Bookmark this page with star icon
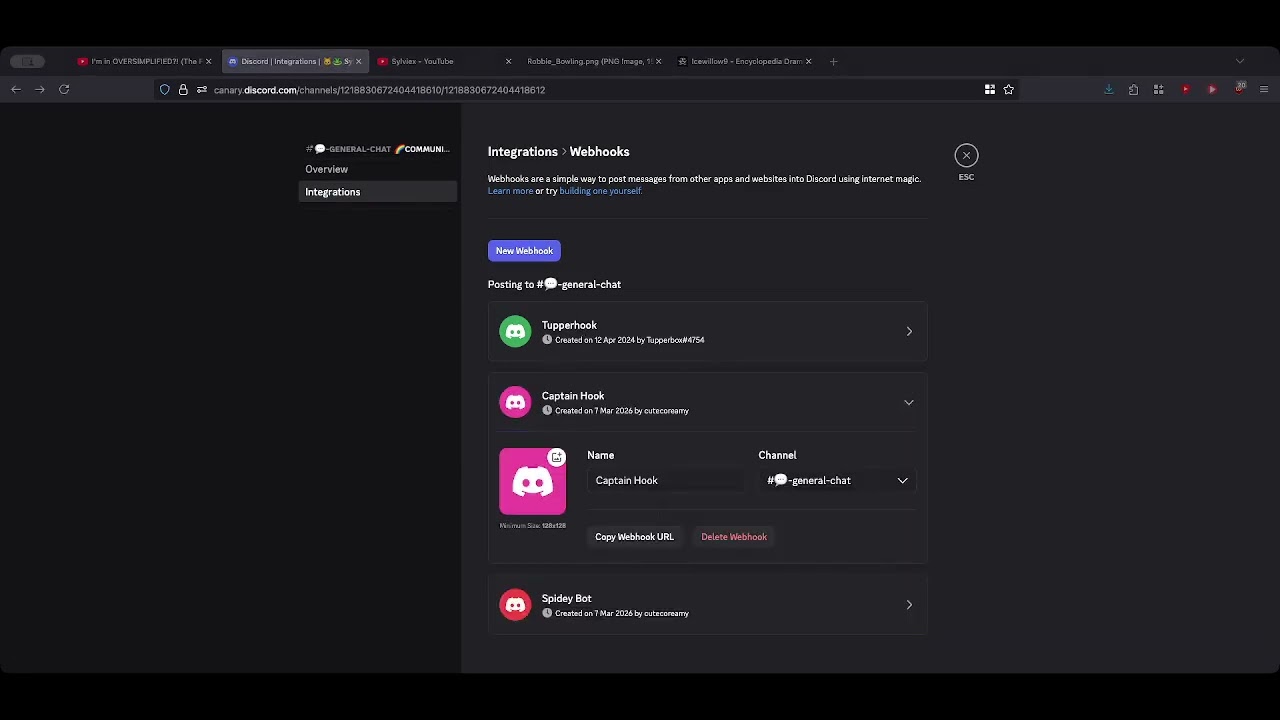Viewport: 1280px width, 720px height. [1009, 90]
